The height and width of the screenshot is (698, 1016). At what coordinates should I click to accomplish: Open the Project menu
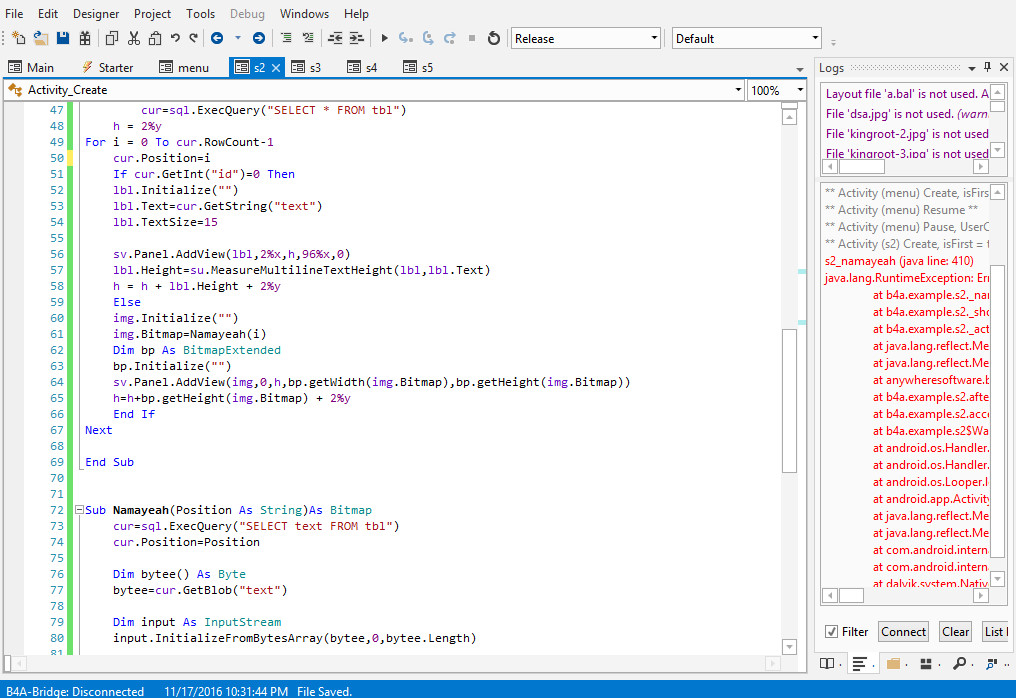[x=152, y=14]
